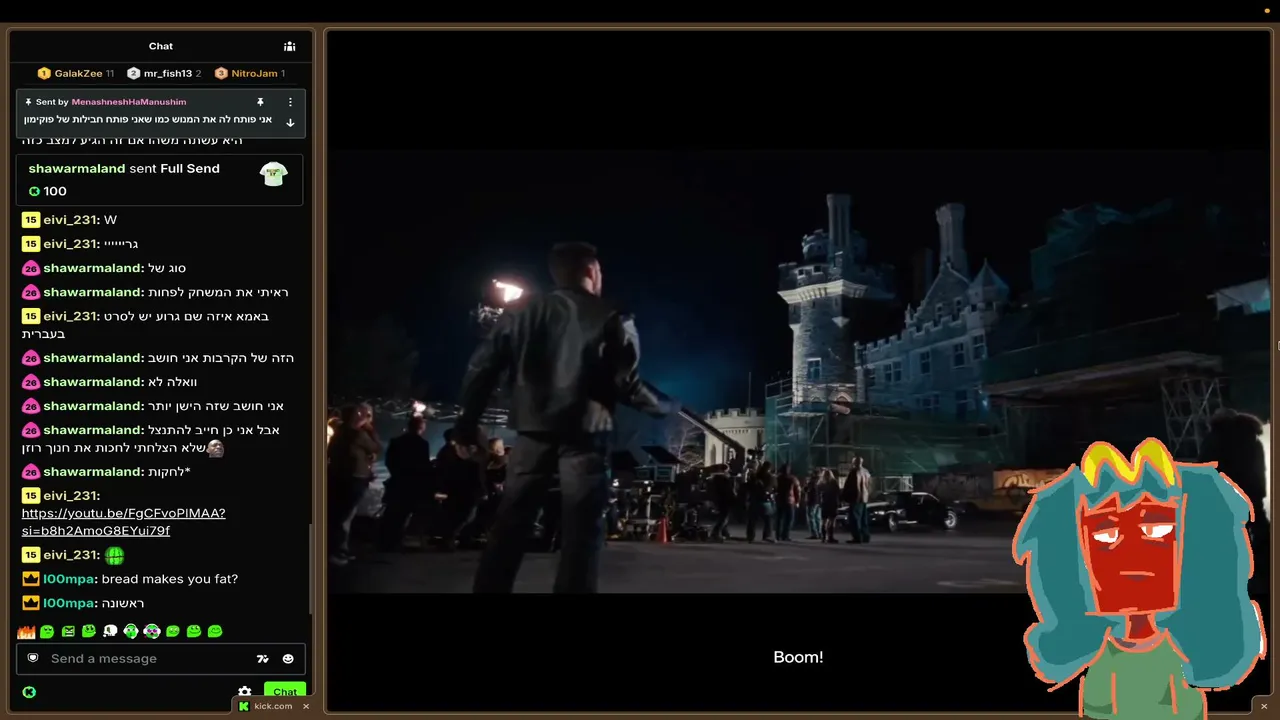Image resolution: width=1280 pixels, height=720 pixels.
Task: Click eivi_231's name on the 'גרייייי' message
Action: [71, 244]
